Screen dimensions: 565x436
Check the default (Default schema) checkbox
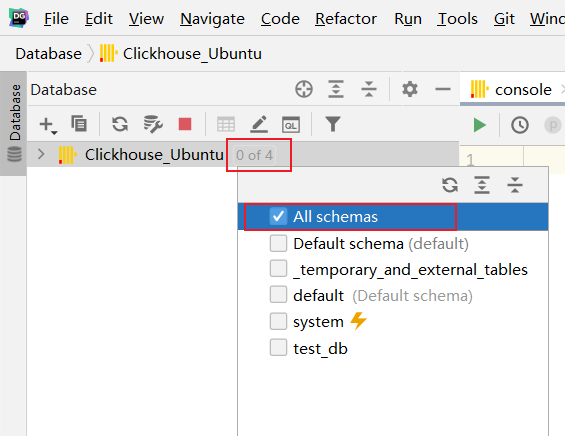[278, 295]
